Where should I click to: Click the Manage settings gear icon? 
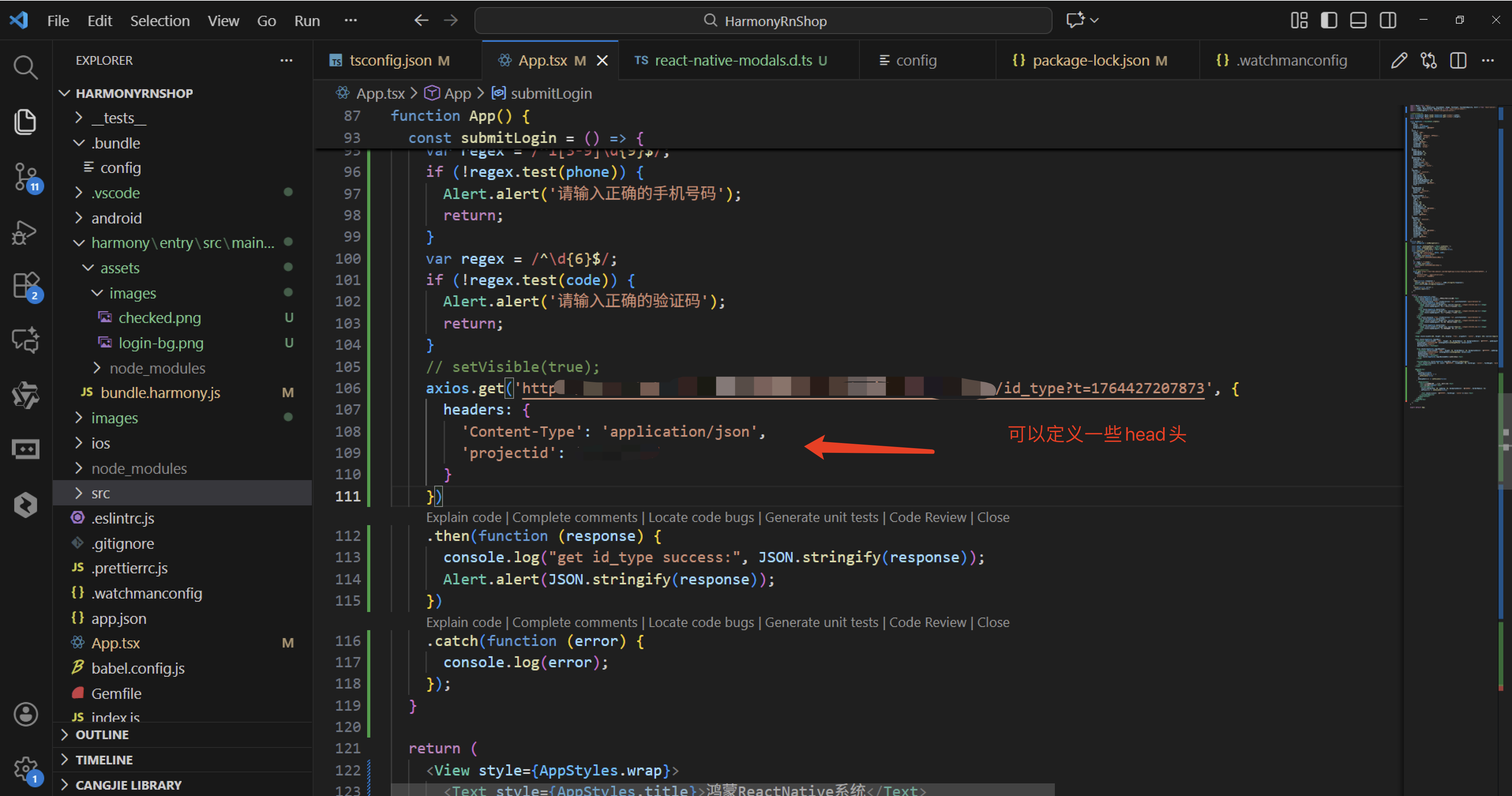coord(25,768)
